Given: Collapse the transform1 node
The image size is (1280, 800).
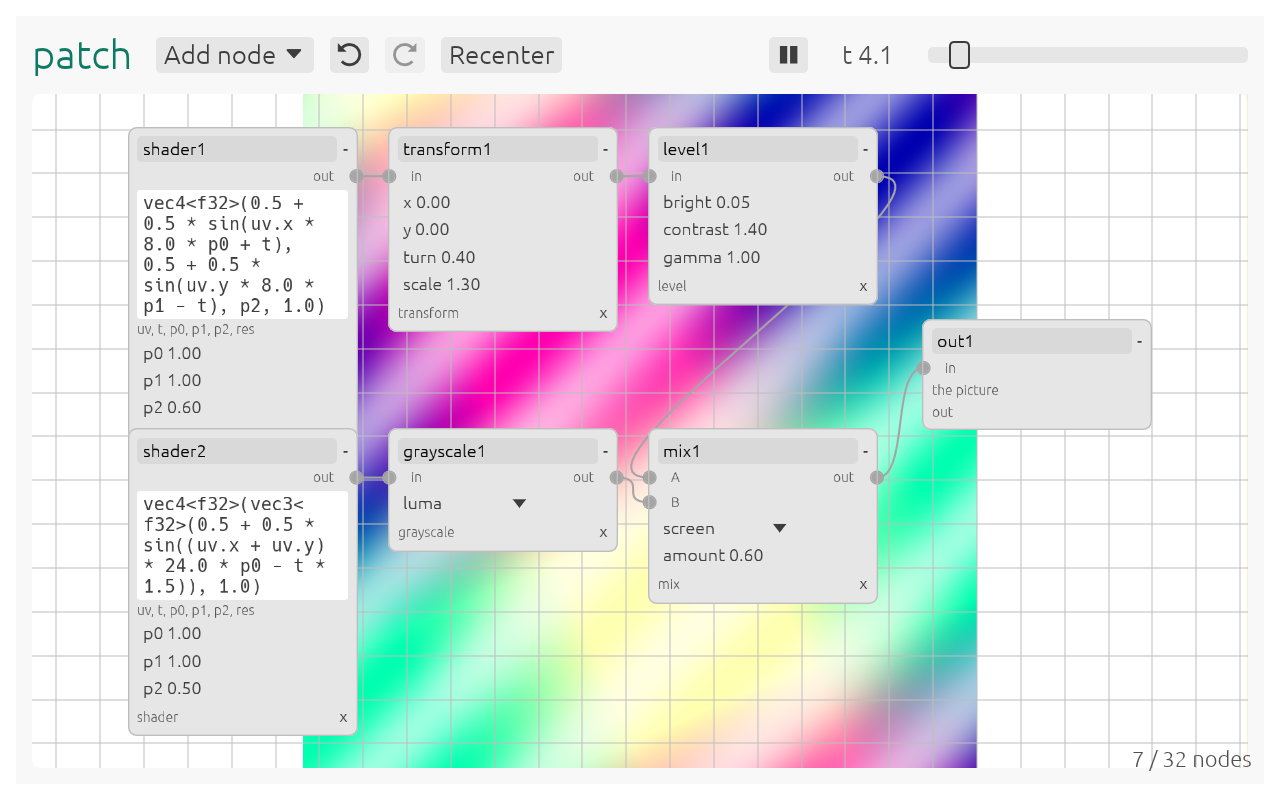Looking at the screenshot, I should (x=605, y=150).
